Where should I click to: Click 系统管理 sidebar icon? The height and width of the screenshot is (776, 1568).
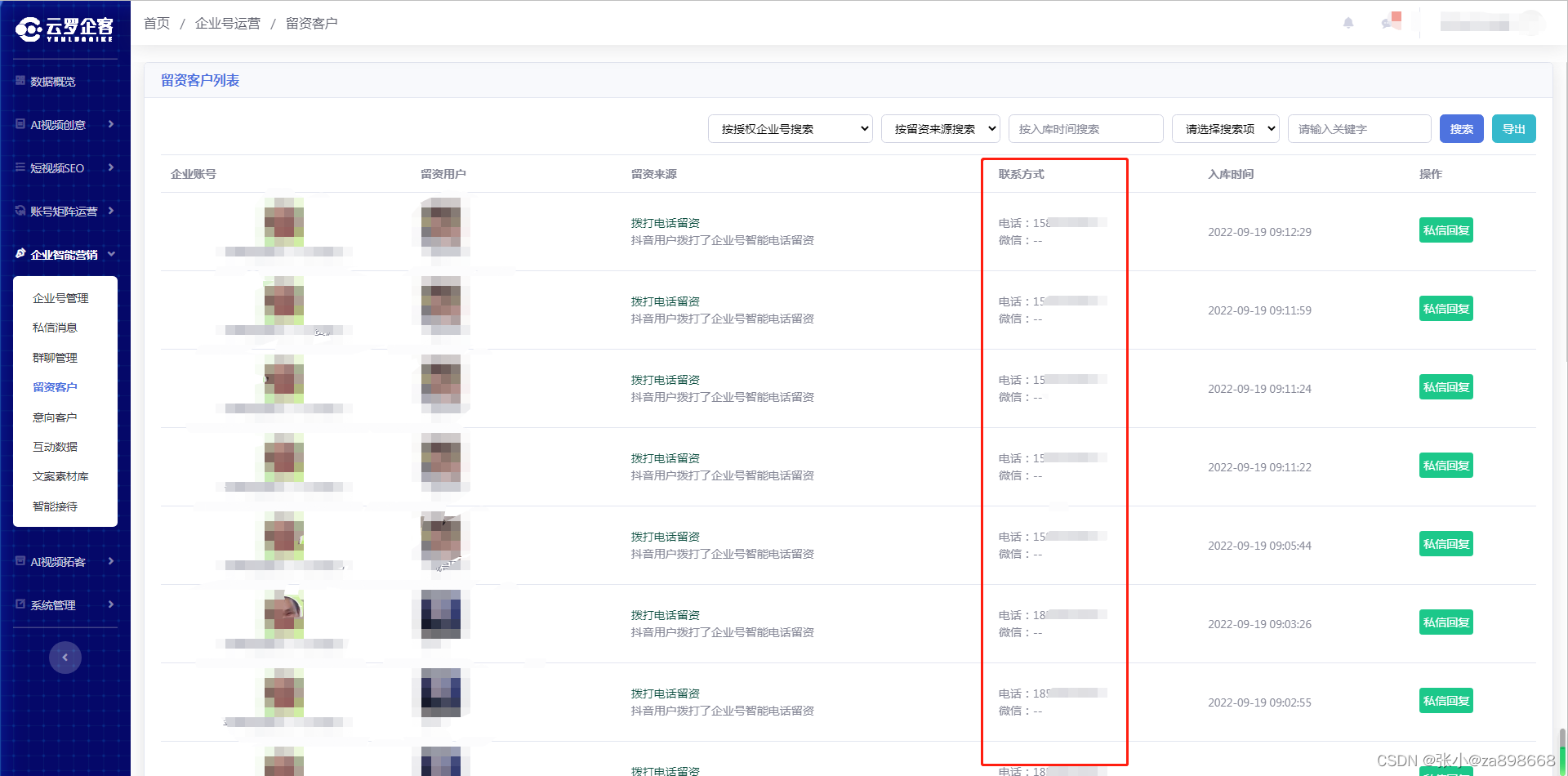click(20, 604)
